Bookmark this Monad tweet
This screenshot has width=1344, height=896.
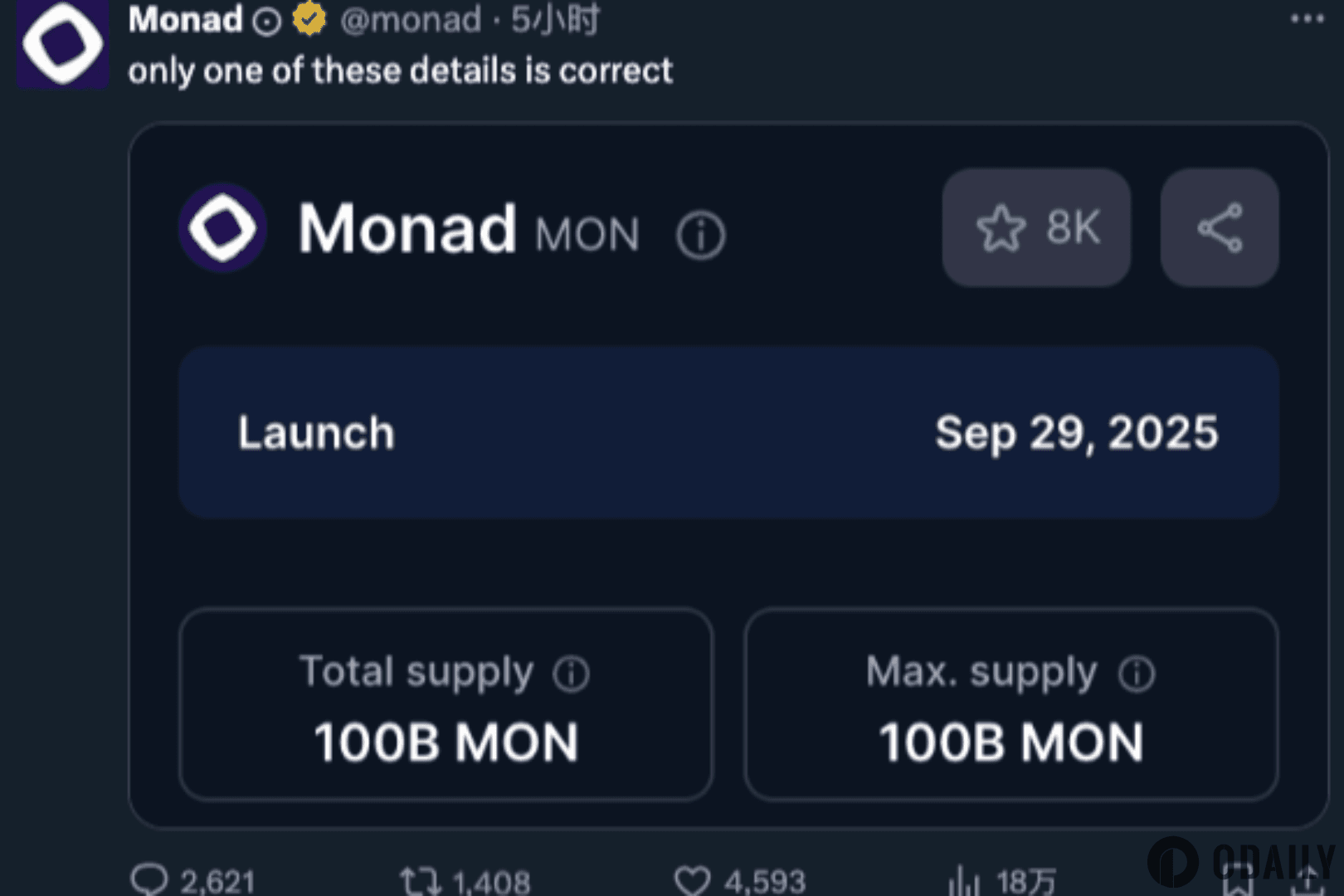[1237, 882]
